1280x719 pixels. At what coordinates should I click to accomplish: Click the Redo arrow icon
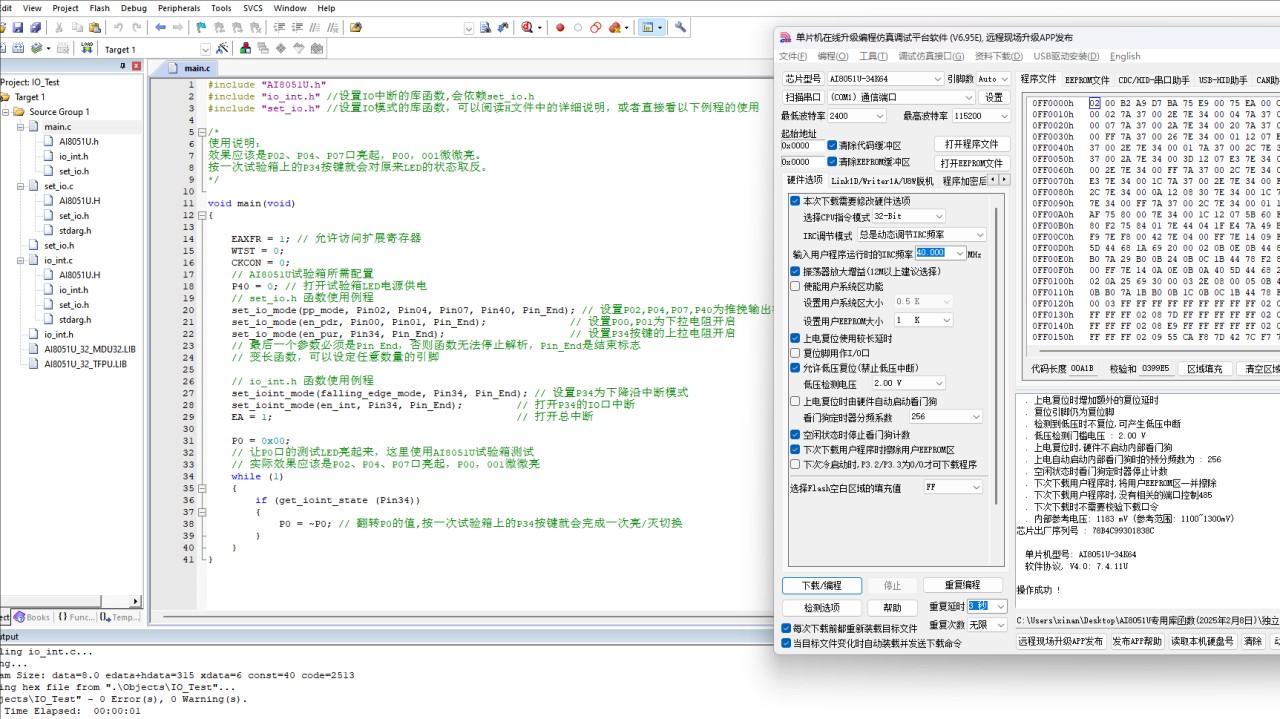(x=138, y=27)
